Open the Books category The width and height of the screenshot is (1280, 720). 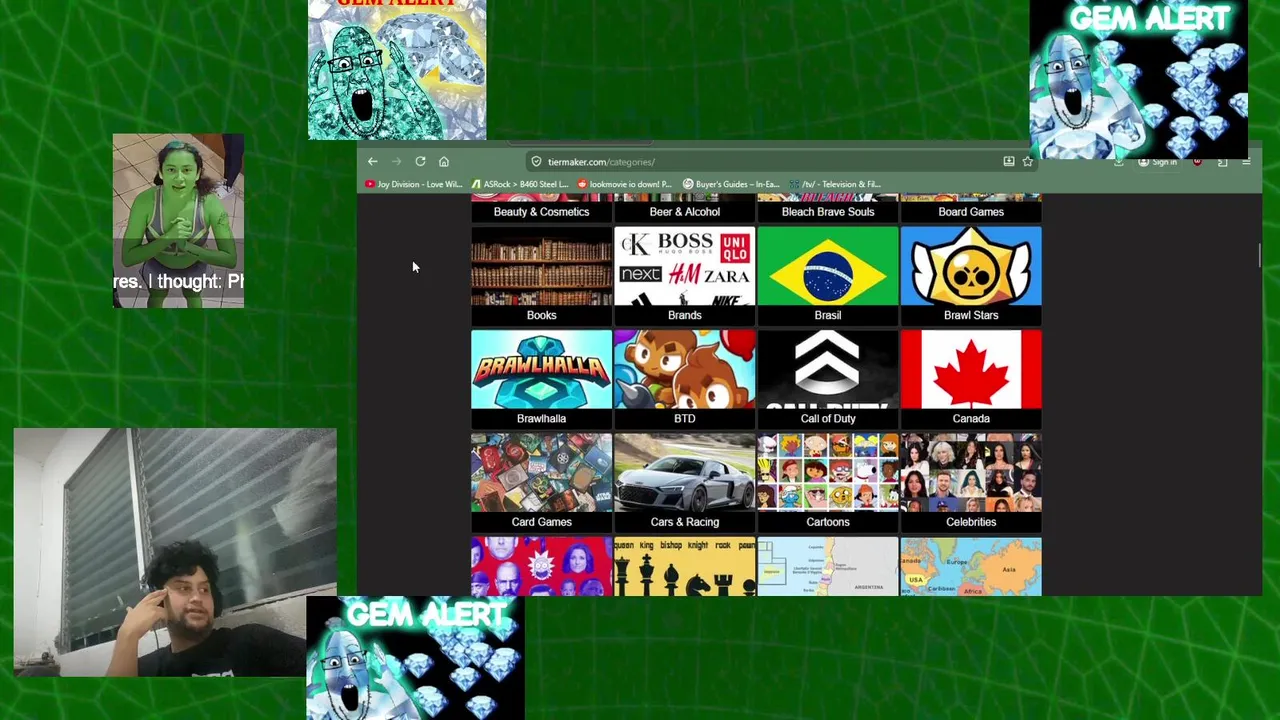click(541, 276)
